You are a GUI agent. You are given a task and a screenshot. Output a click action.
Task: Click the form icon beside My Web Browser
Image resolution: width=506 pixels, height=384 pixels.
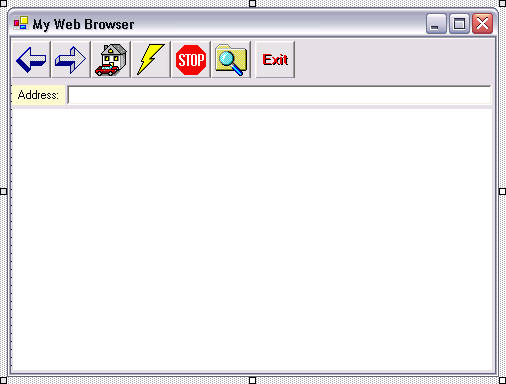(21, 23)
